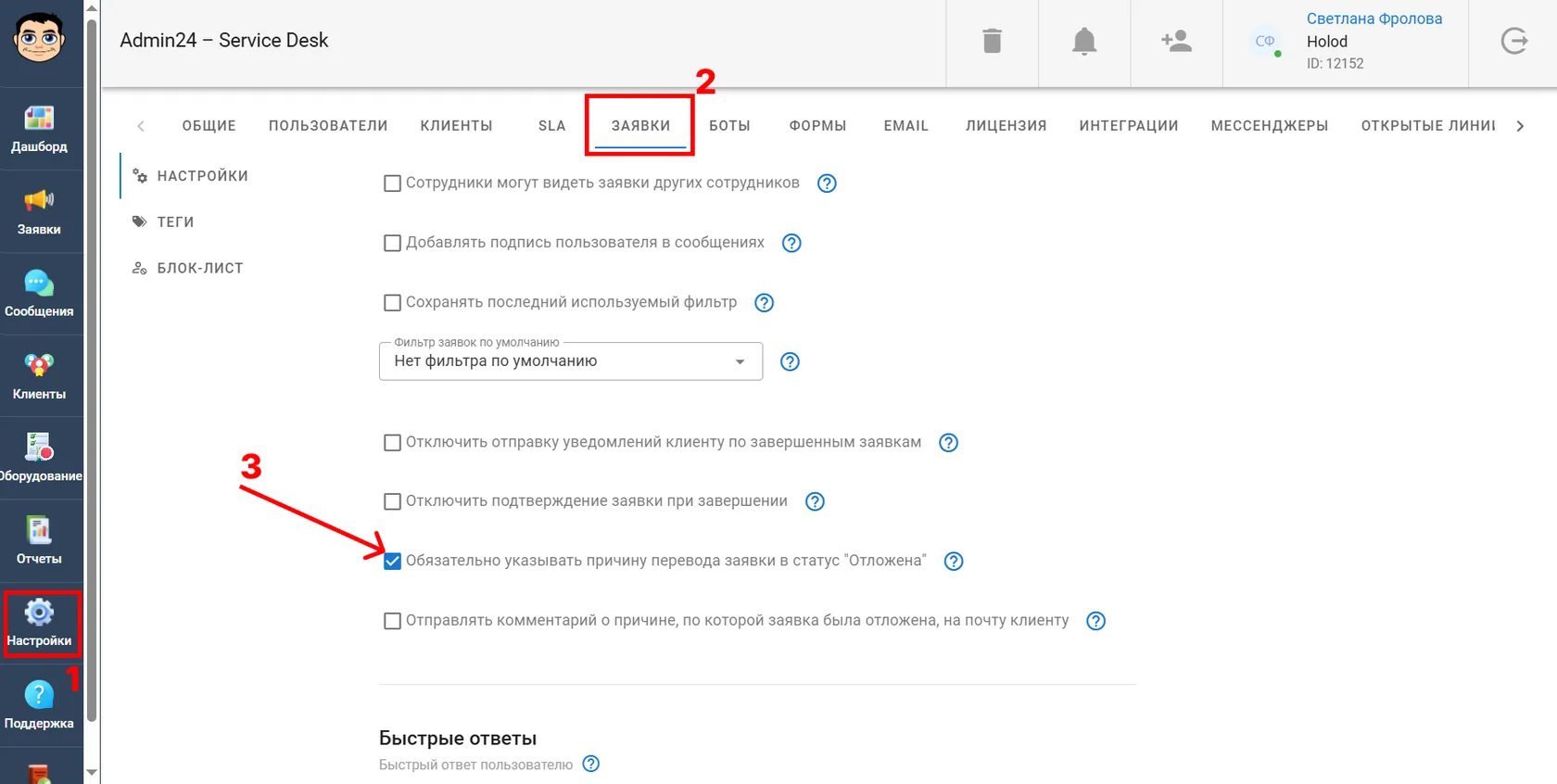Screen dimensions: 1557x784
Task: Click the logout icon at top right
Action: 1514,41
